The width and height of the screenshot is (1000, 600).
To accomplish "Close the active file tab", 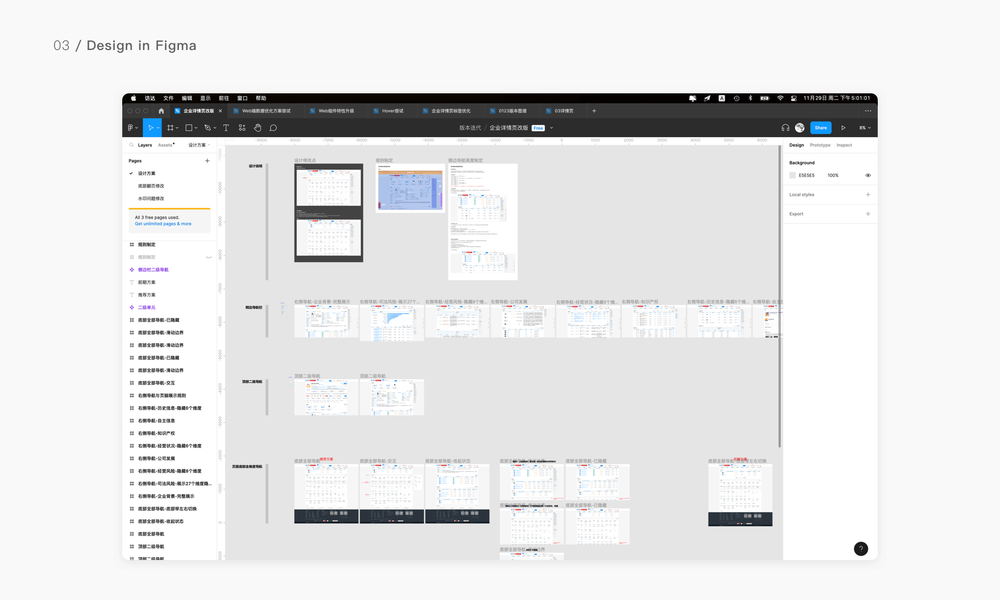I will [x=221, y=111].
